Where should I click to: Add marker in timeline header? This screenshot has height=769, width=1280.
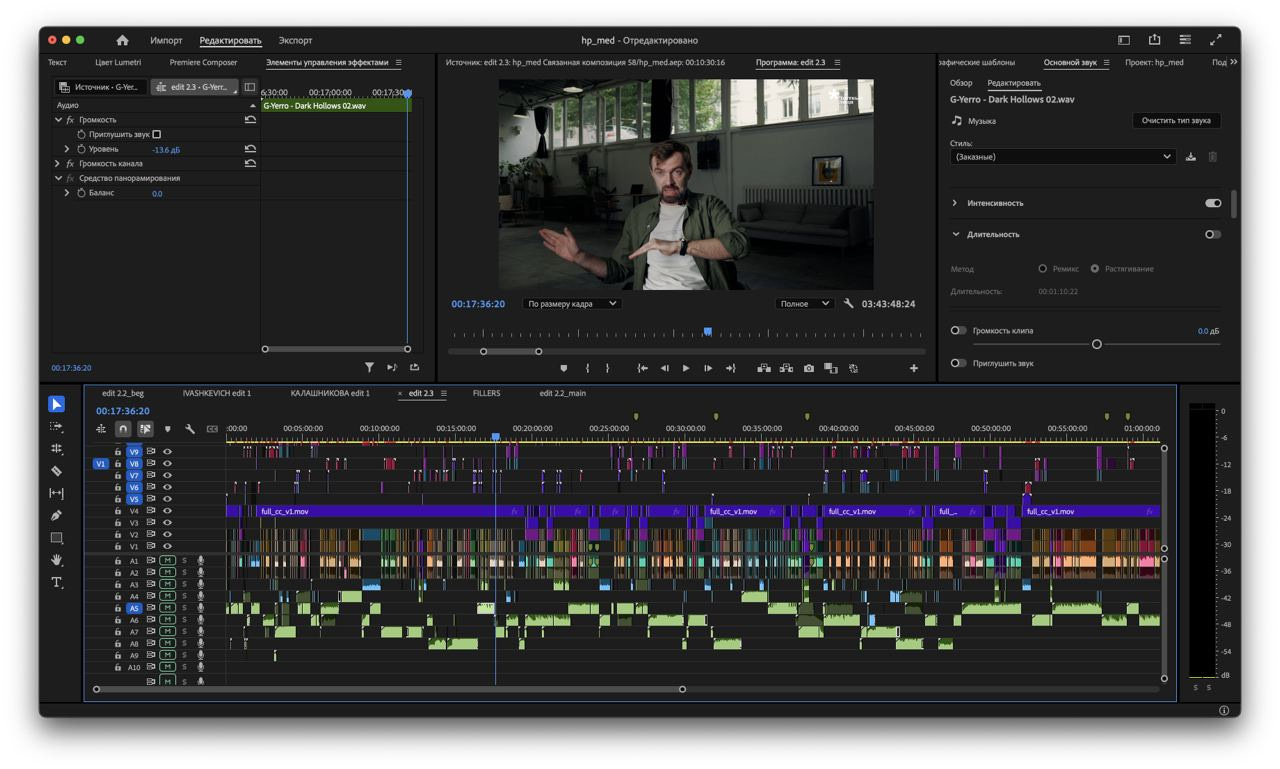167,429
